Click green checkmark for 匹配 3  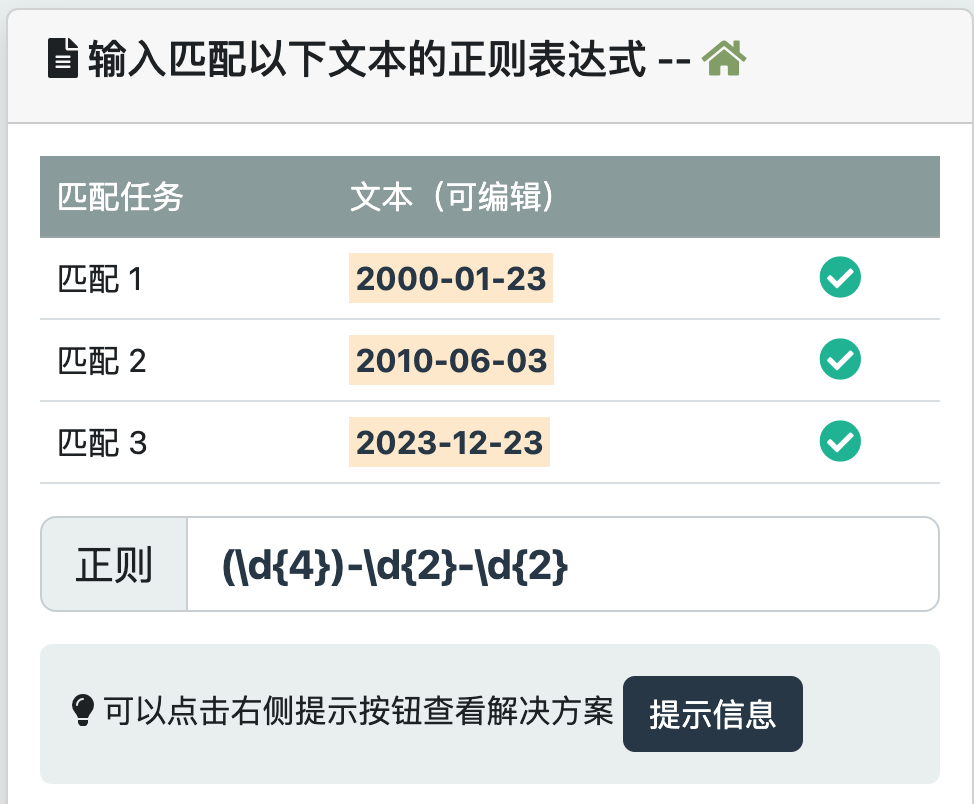point(840,442)
